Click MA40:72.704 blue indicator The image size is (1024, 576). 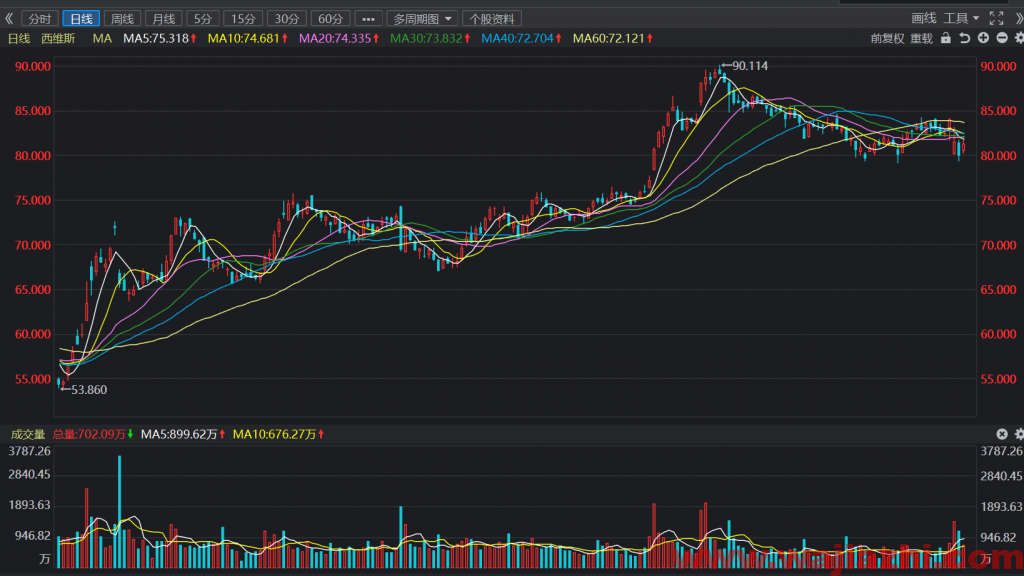point(521,39)
